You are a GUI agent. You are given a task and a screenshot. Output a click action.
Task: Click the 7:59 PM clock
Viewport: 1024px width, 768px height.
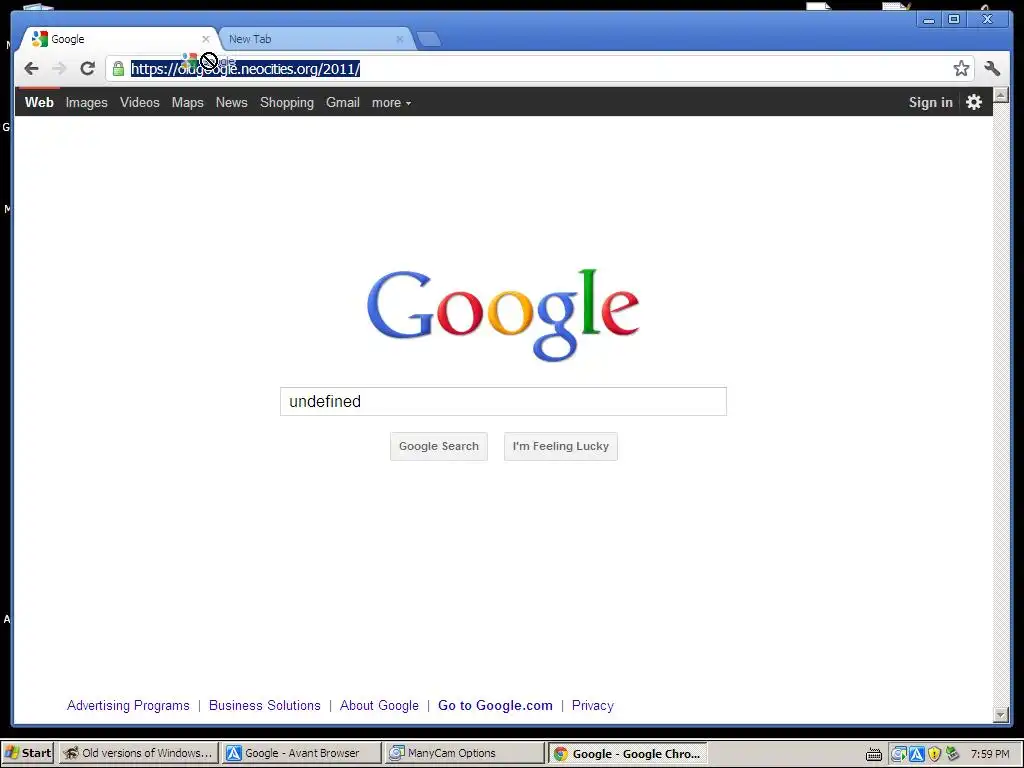click(990, 754)
